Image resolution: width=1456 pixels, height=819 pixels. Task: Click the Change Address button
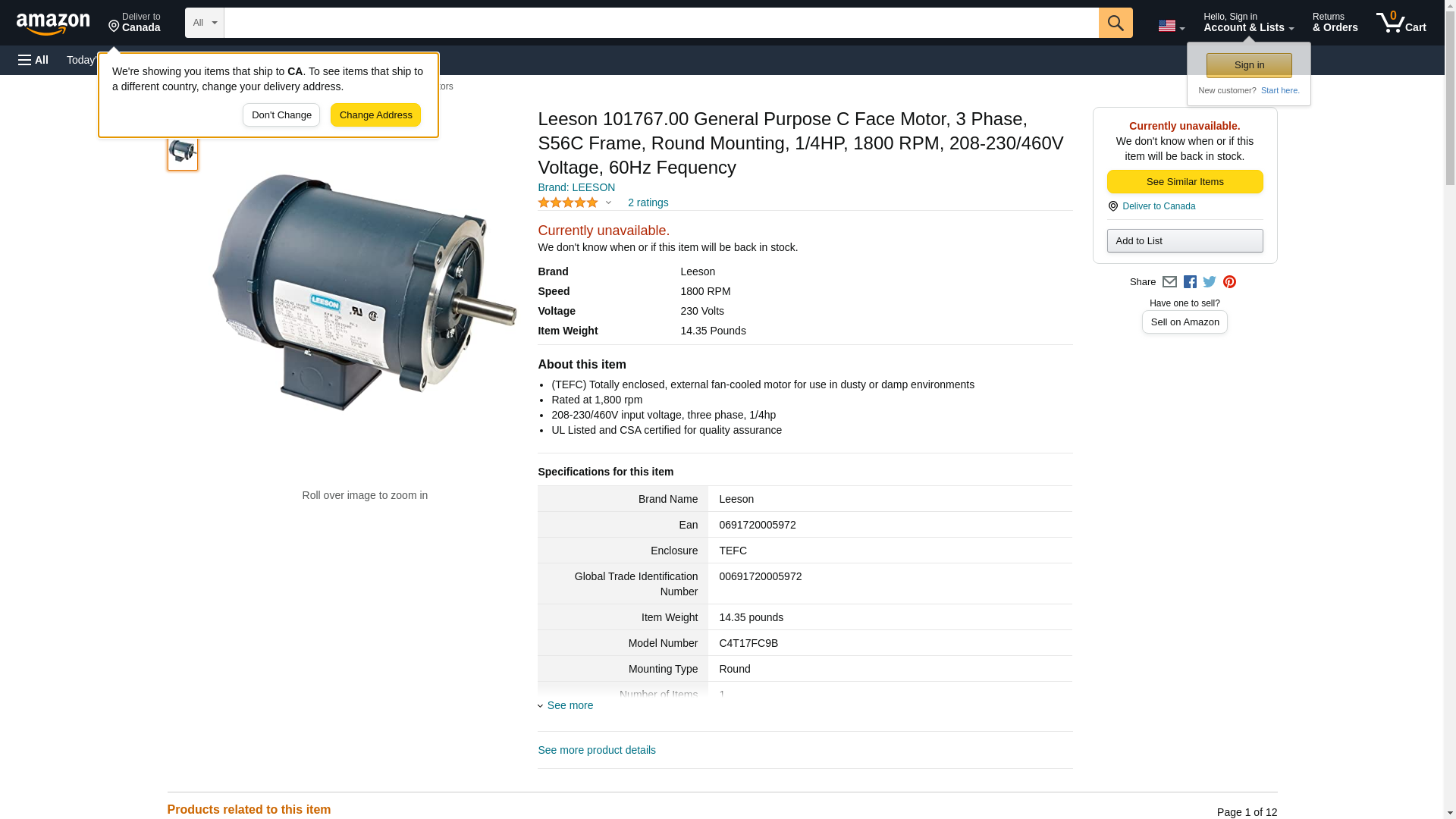[x=375, y=115]
